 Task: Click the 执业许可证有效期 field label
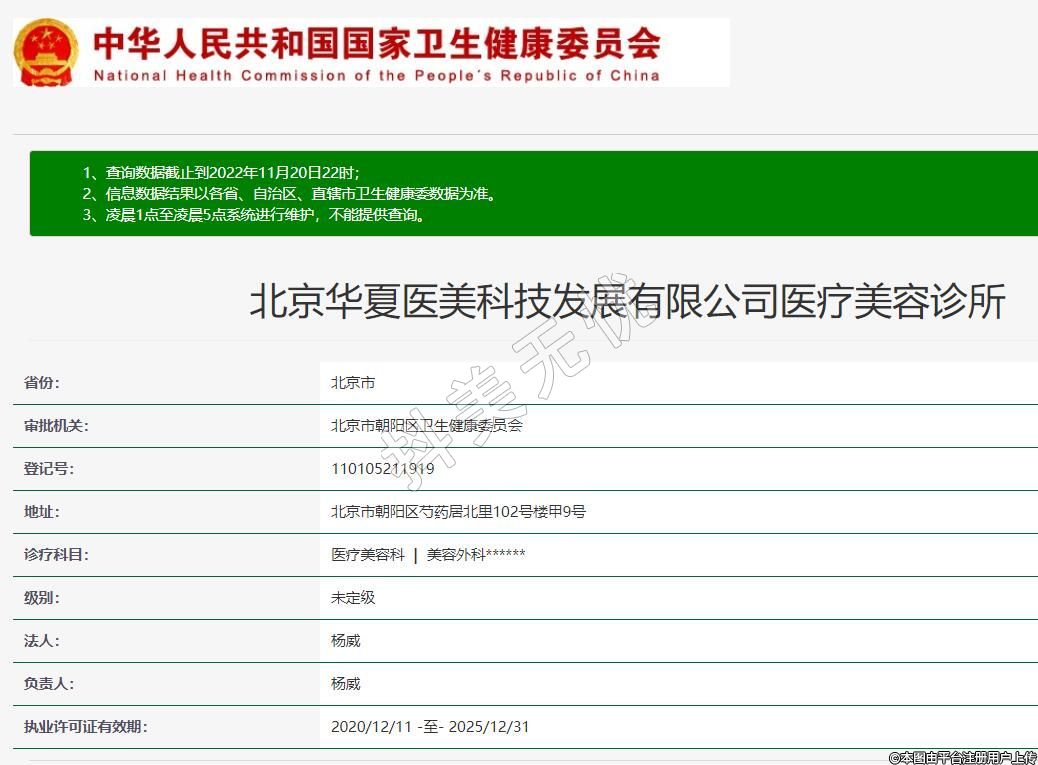coord(85,727)
